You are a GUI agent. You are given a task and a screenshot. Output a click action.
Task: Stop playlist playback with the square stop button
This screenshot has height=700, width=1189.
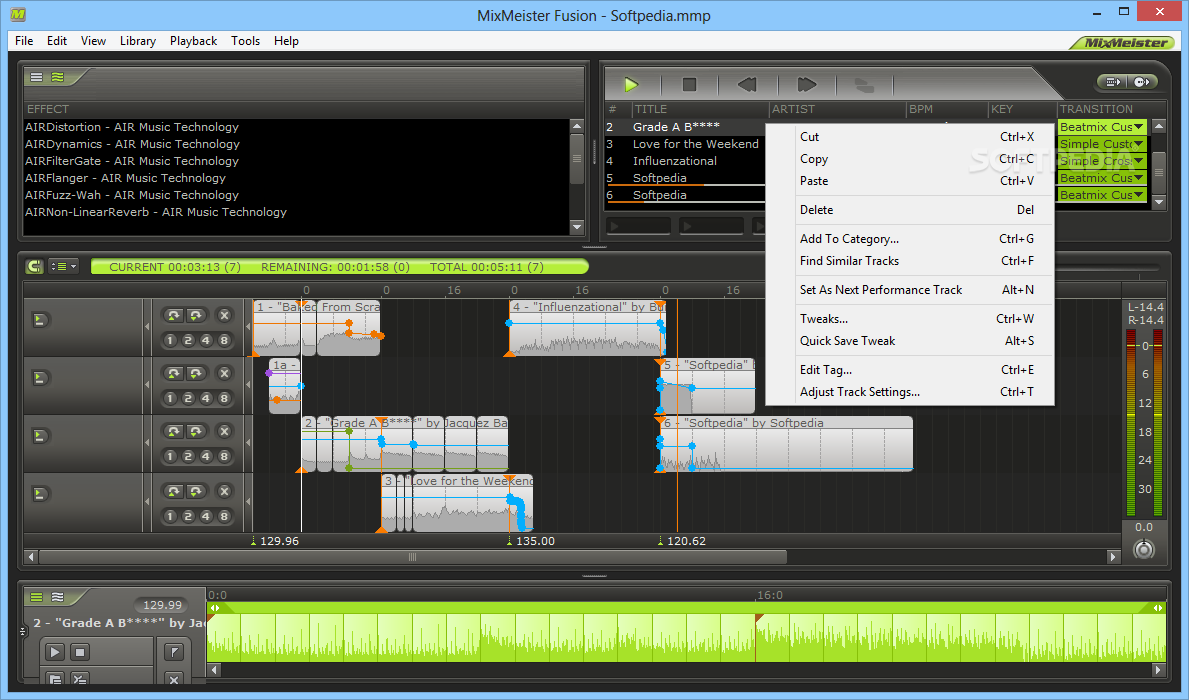pyautogui.click(x=689, y=84)
